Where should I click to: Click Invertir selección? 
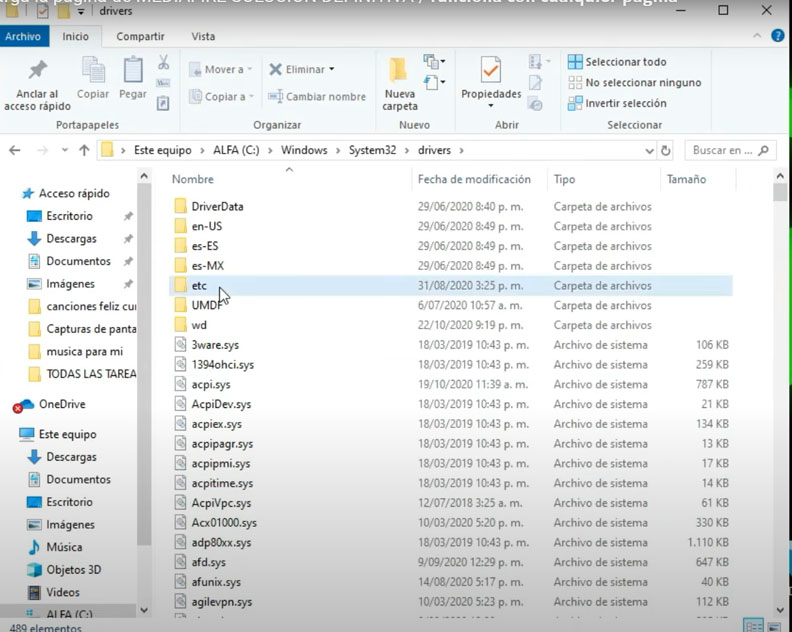pos(617,103)
